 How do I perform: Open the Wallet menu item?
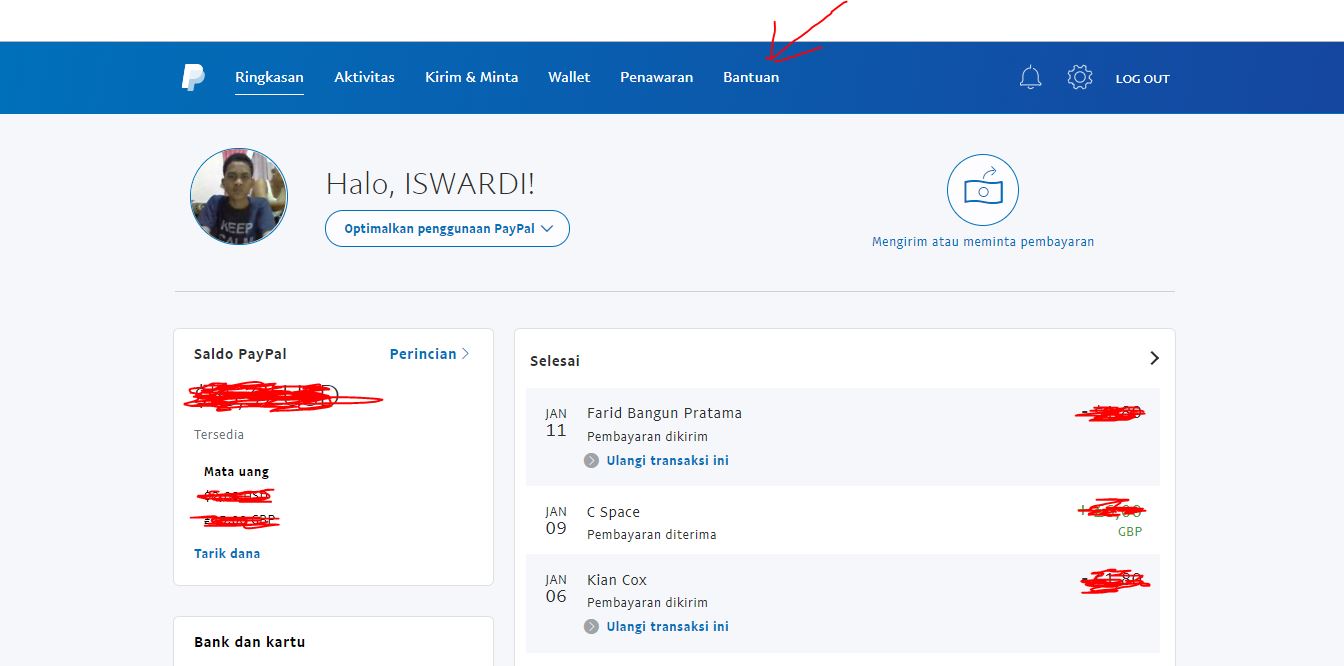pos(569,77)
